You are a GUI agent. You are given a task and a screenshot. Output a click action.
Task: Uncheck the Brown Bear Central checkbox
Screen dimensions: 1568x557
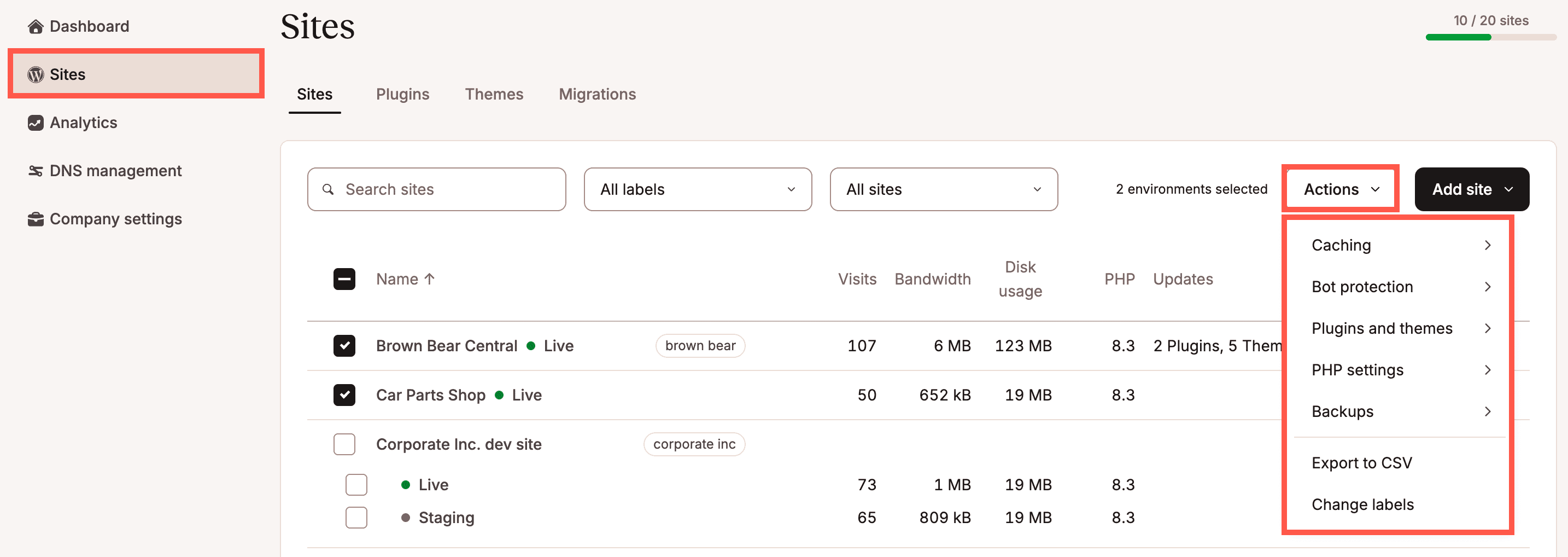pyautogui.click(x=344, y=346)
